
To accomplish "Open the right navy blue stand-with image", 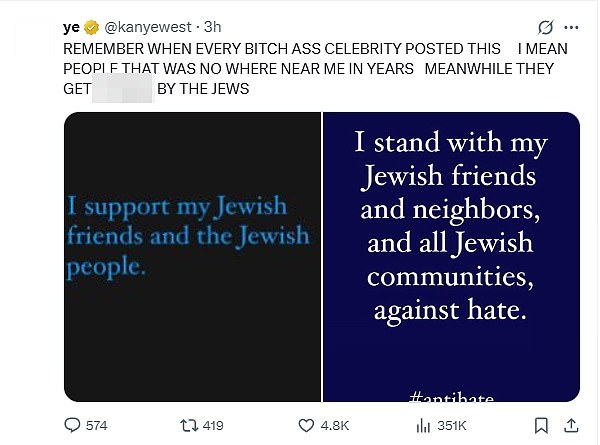I will [x=452, y=257].
